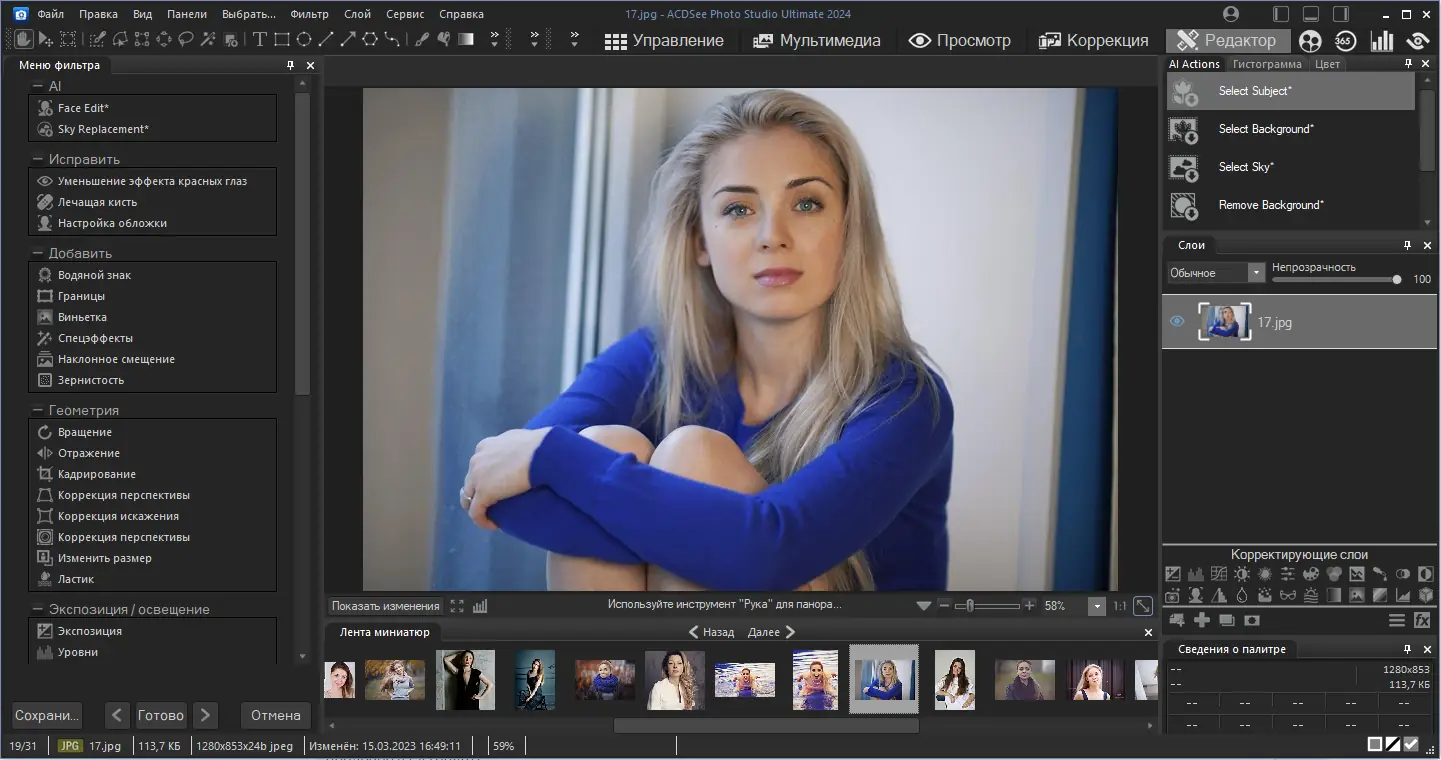Viewport: 1441px width, 760px height.
Task: Toggle the 1:1 actual size zoom
Action: click(x=1119, y=606)
